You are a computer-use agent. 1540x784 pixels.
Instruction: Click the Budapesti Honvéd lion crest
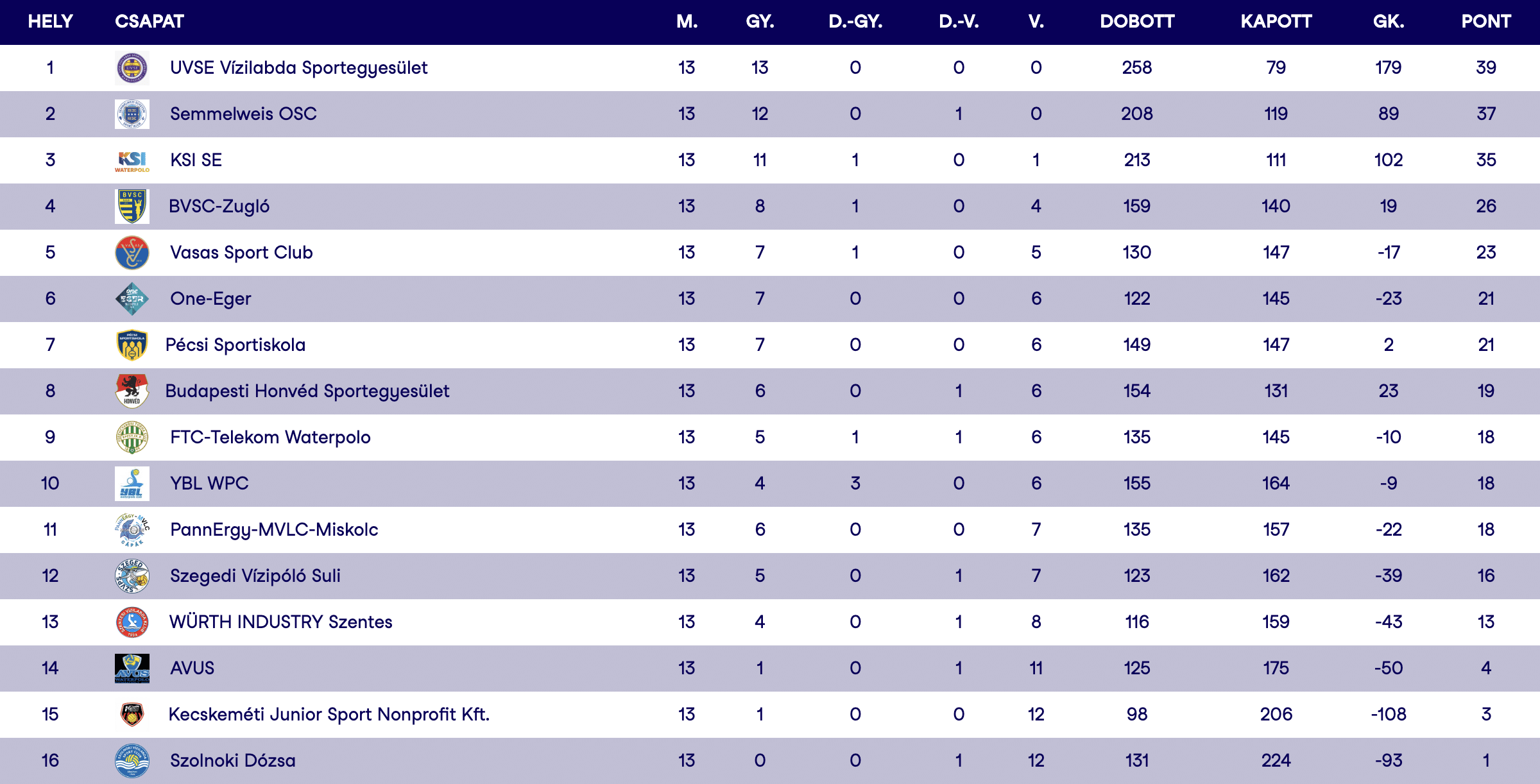click(132, 391)
